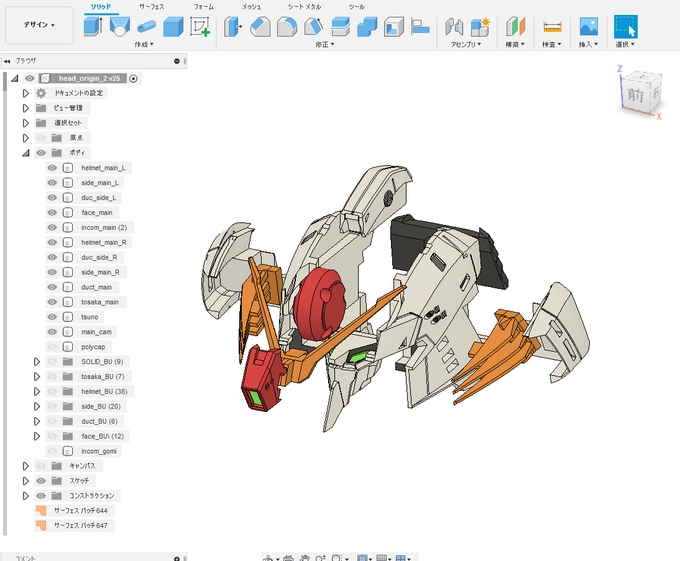Open the 構築 menu dropdown
This screenshot has width=680, height=561.
click(x=515, y=45)
